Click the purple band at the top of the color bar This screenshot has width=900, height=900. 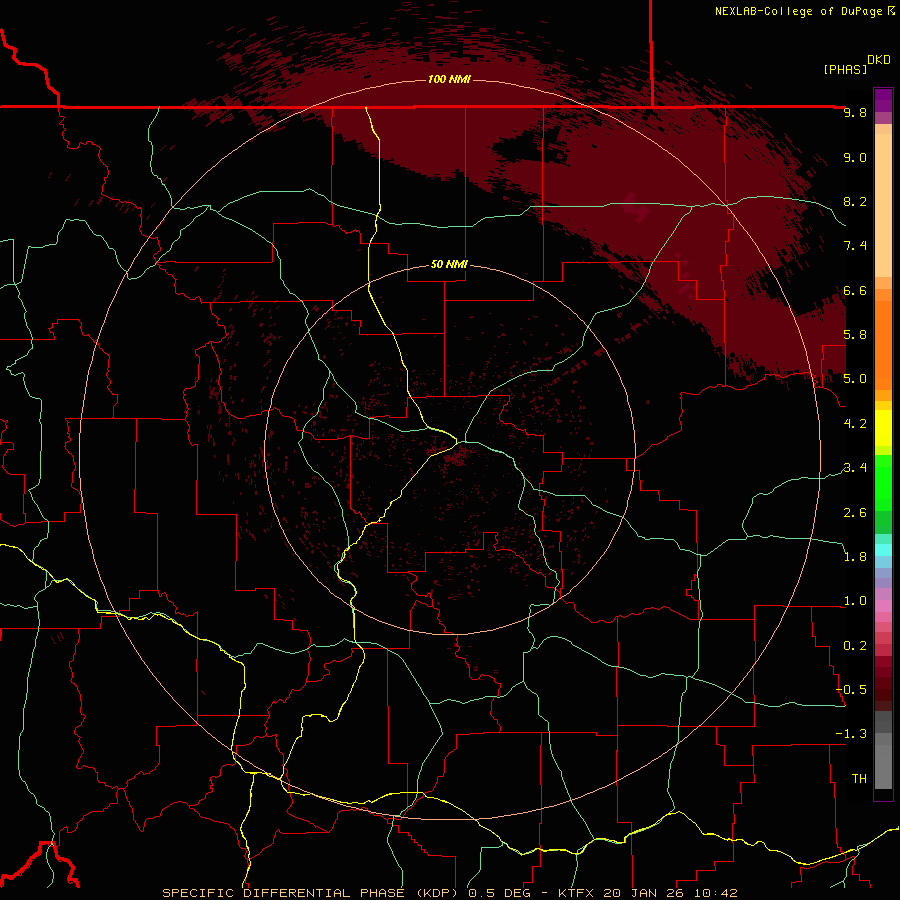point(883,100)
